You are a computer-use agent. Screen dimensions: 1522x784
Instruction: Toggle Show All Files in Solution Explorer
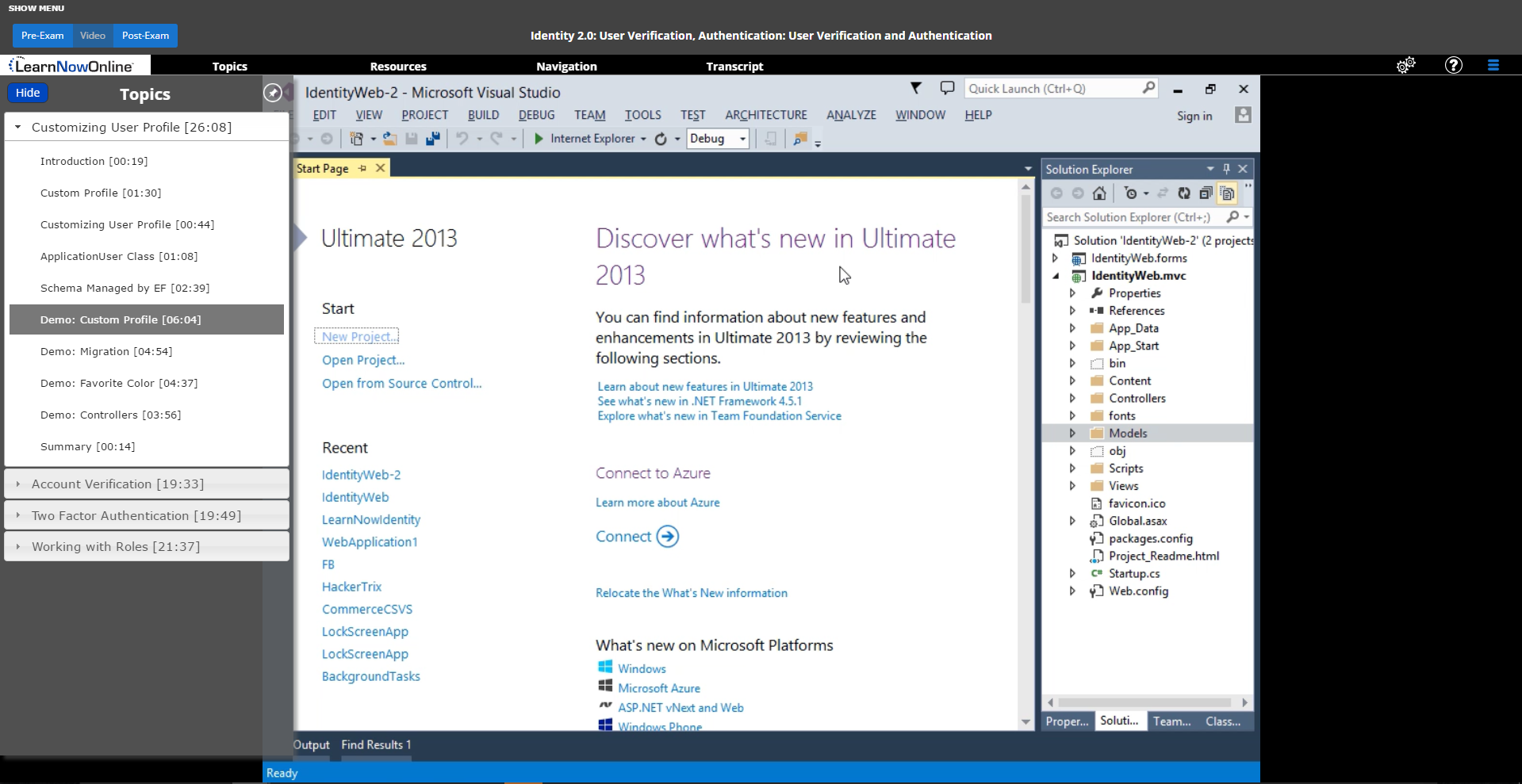click(x=1227, y=193)
